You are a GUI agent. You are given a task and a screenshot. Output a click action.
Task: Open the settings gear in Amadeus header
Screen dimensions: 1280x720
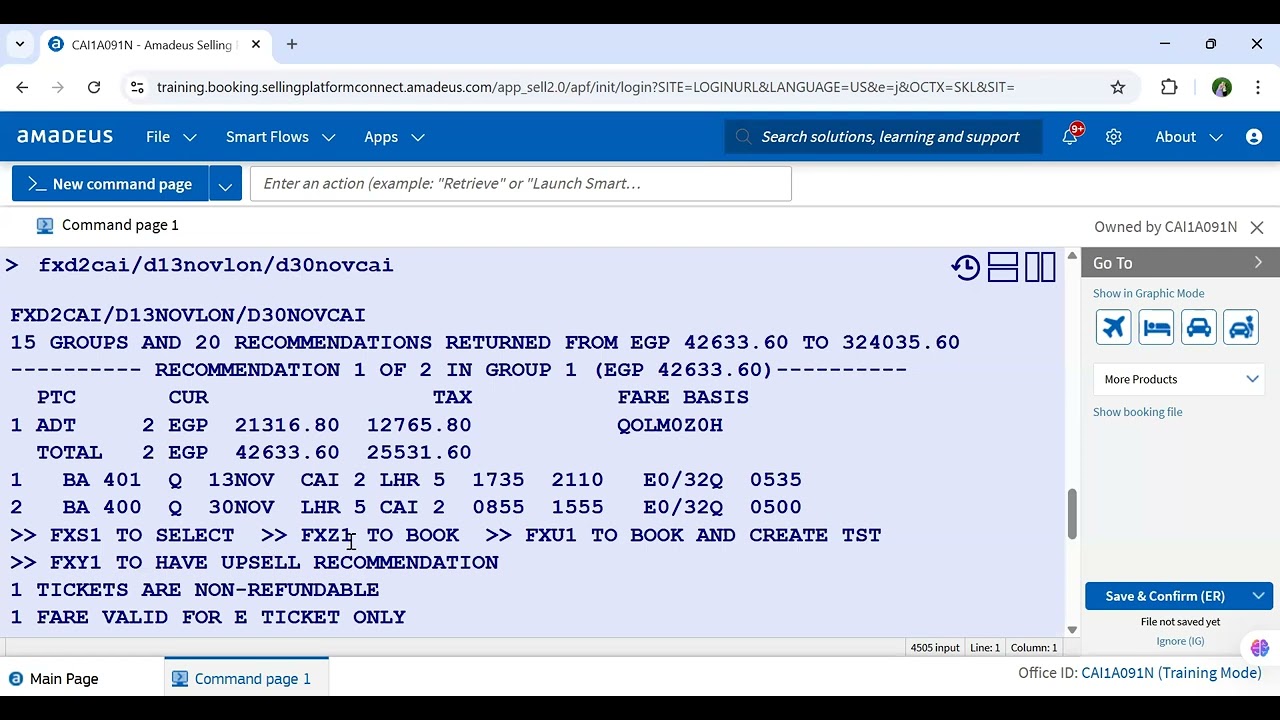coord(1114,137)
